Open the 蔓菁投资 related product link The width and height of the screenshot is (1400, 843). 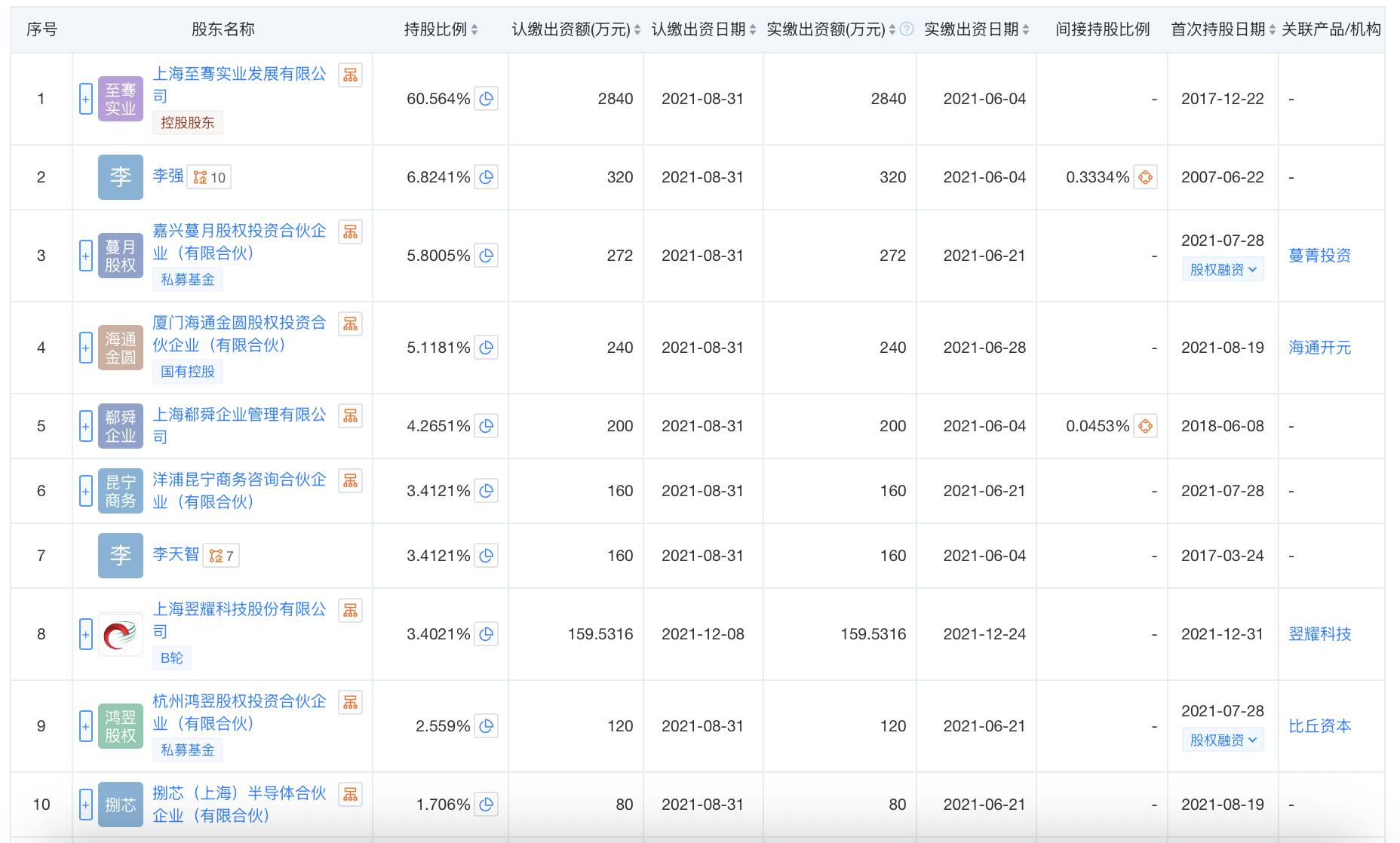click(x=1319, y=255)
